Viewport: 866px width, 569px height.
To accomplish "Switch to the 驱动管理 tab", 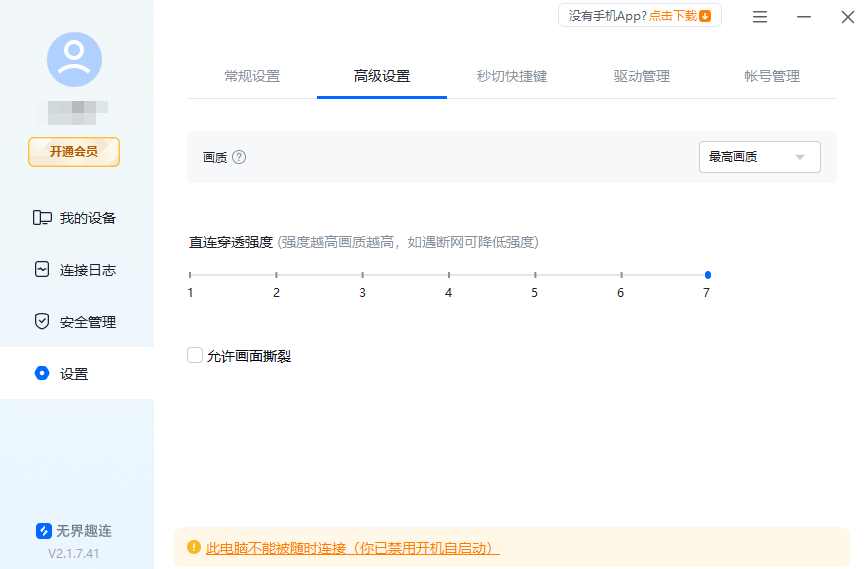I will (x=642, y=76).
